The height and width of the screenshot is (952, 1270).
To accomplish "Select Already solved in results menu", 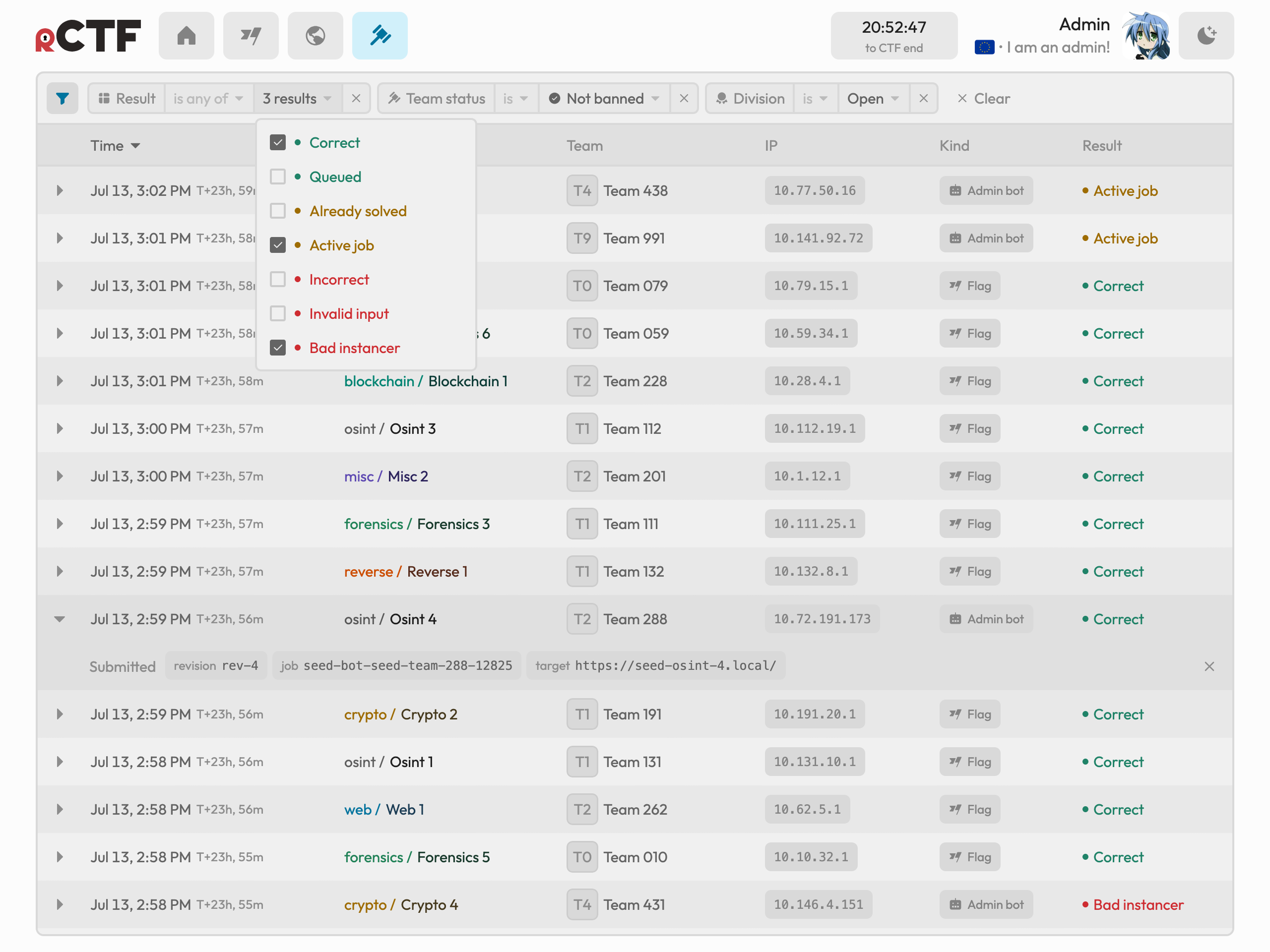I will tap(357, 211).
